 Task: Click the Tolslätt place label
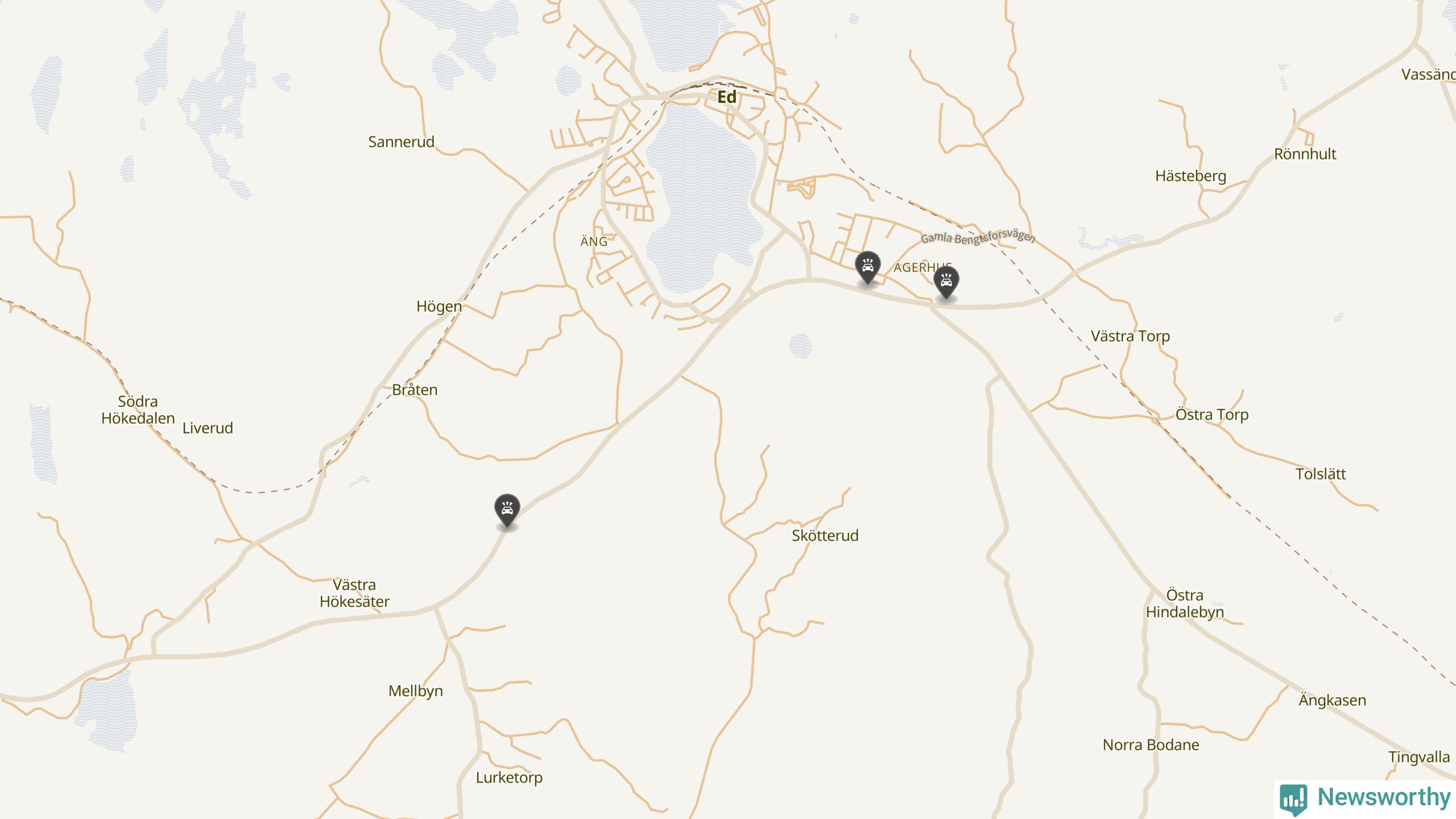click(x=1320, y=474)
